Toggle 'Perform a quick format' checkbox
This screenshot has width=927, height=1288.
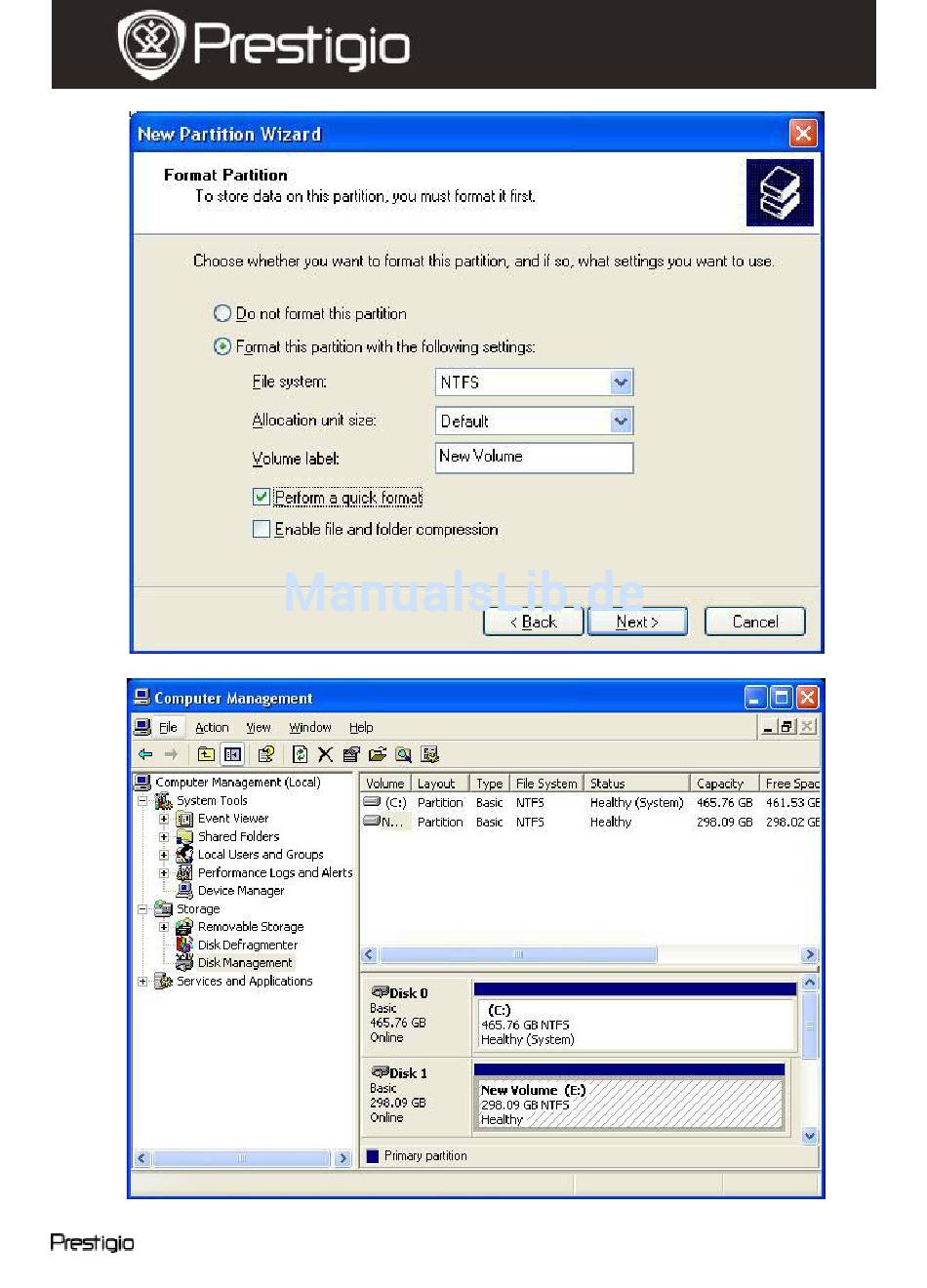pos(261,497)
